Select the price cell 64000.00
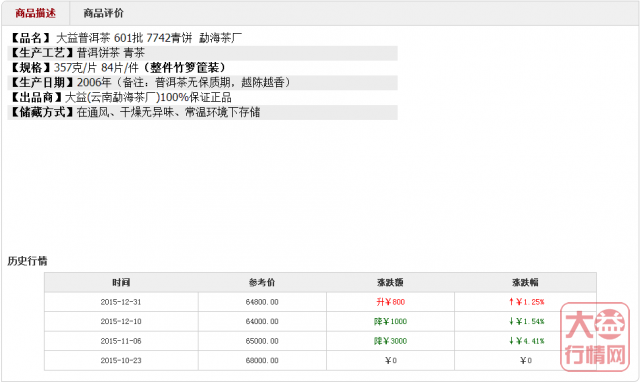This screenshot has width=640, height=382. 262,322
